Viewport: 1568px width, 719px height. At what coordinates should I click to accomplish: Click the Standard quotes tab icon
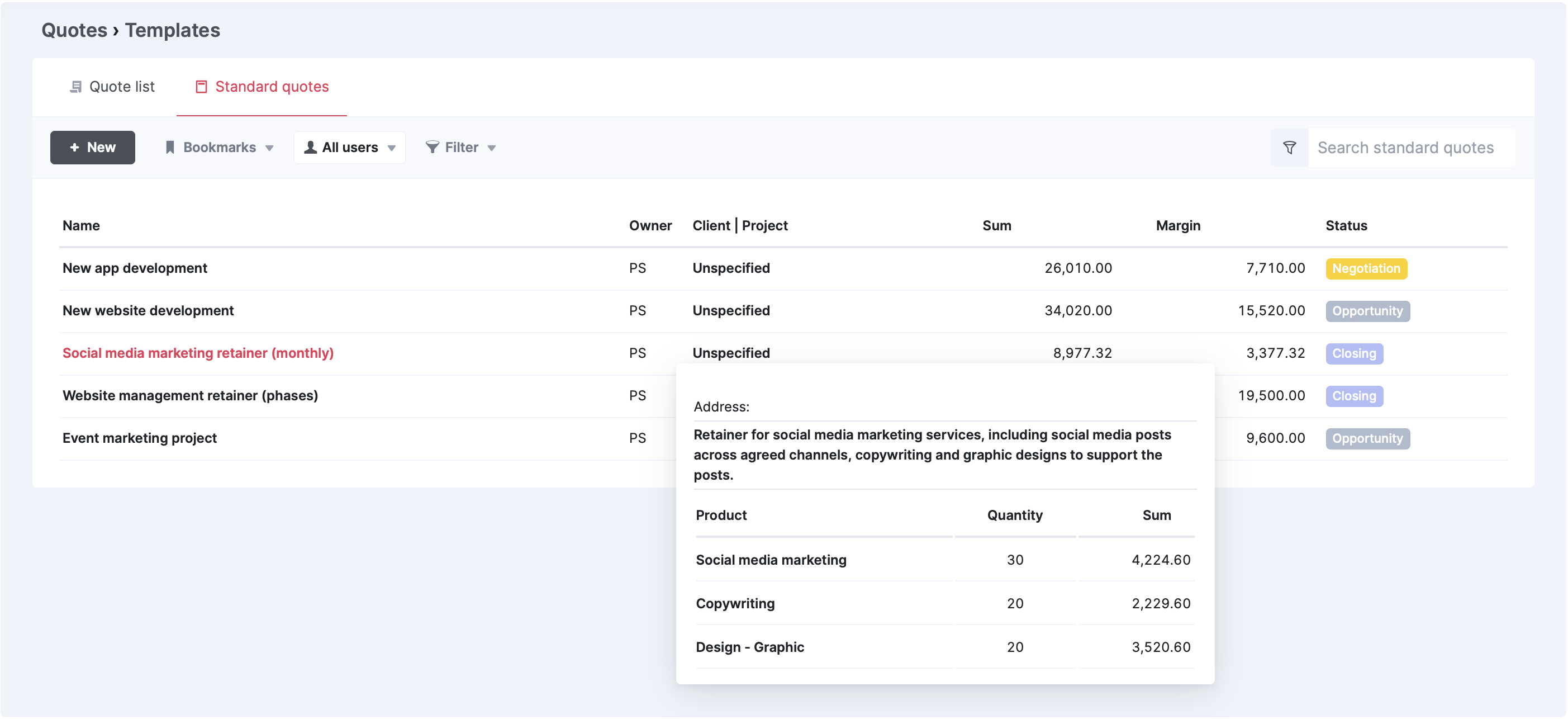(x=201, y=87)
